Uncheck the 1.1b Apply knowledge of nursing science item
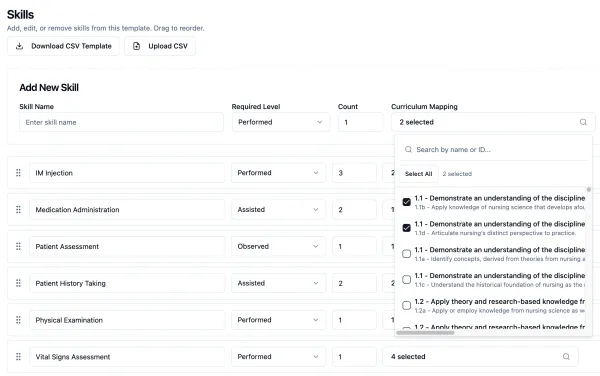 point(406,202)
